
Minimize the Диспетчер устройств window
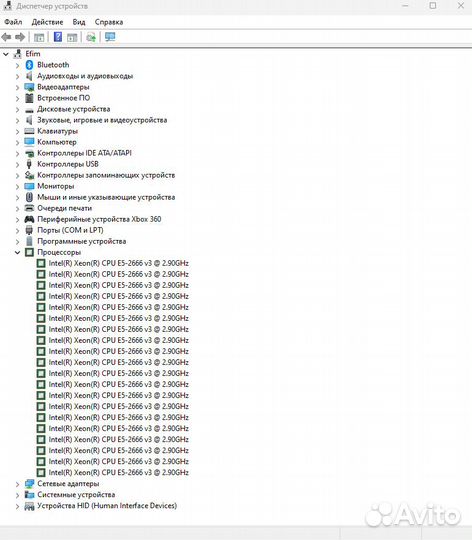point(405,6)
